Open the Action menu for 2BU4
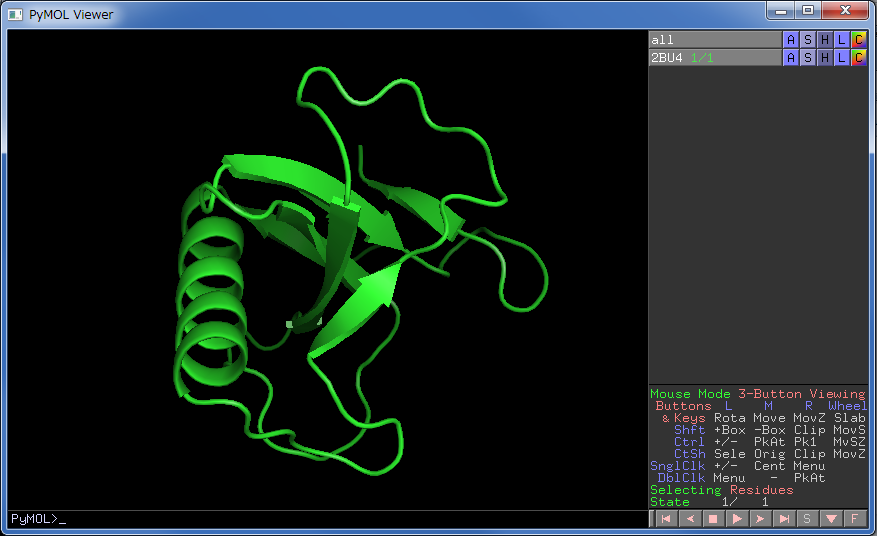Image resolution: width=877 pixels, height=536 pixels. click(x=791, y=58)
